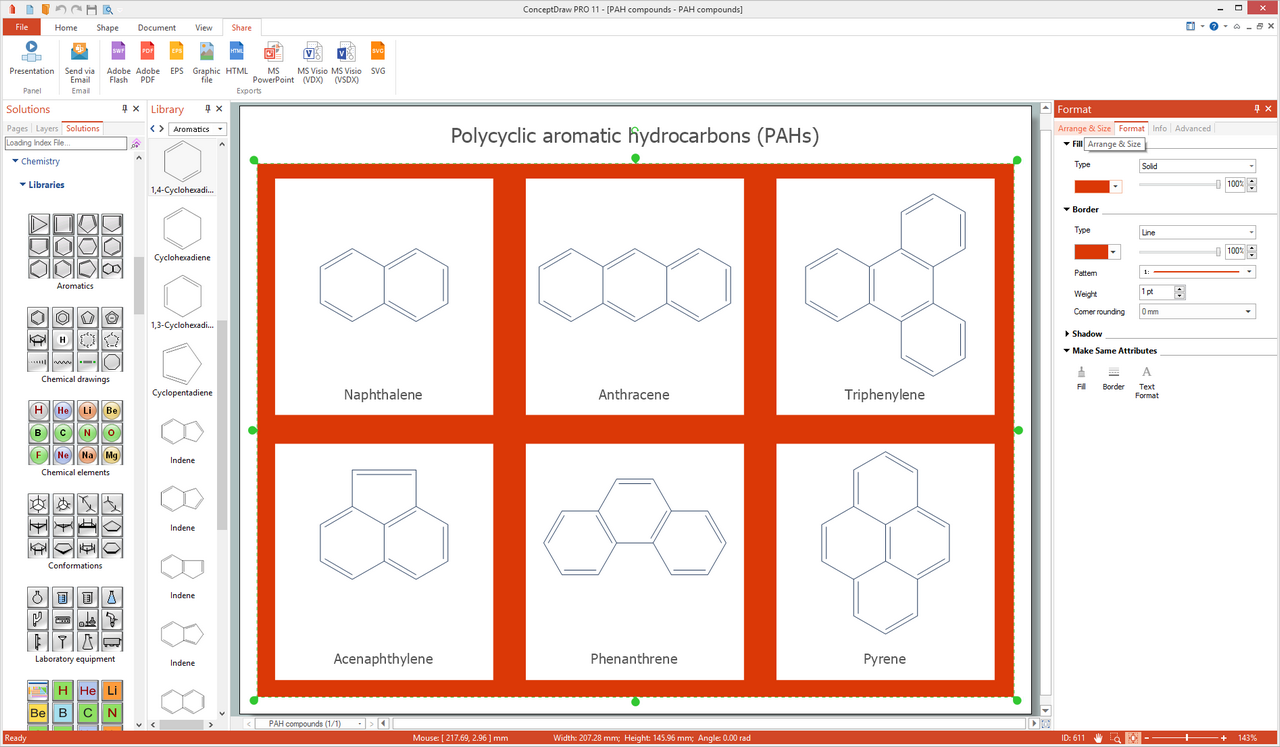The height and width of the screenshot is (747, 1280).
Task: Export the diagram as Adobe PDF
Action: point(147,62)
